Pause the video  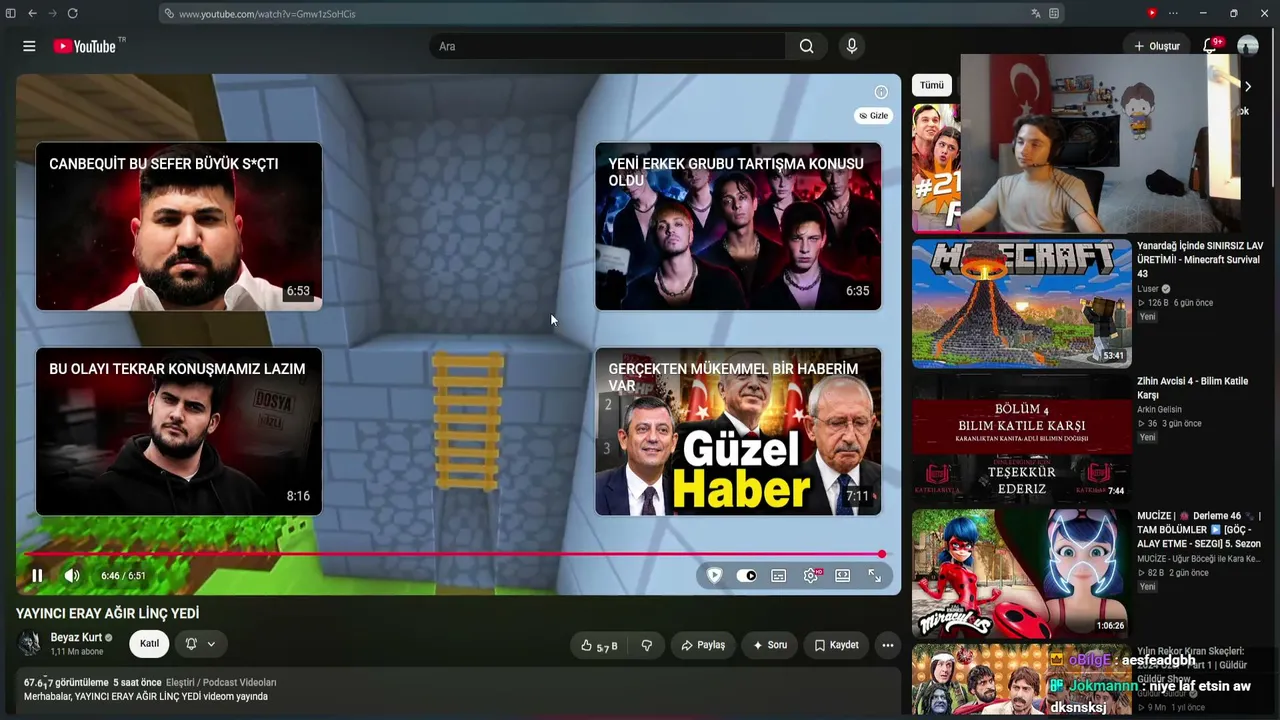[x=37, y=575]
